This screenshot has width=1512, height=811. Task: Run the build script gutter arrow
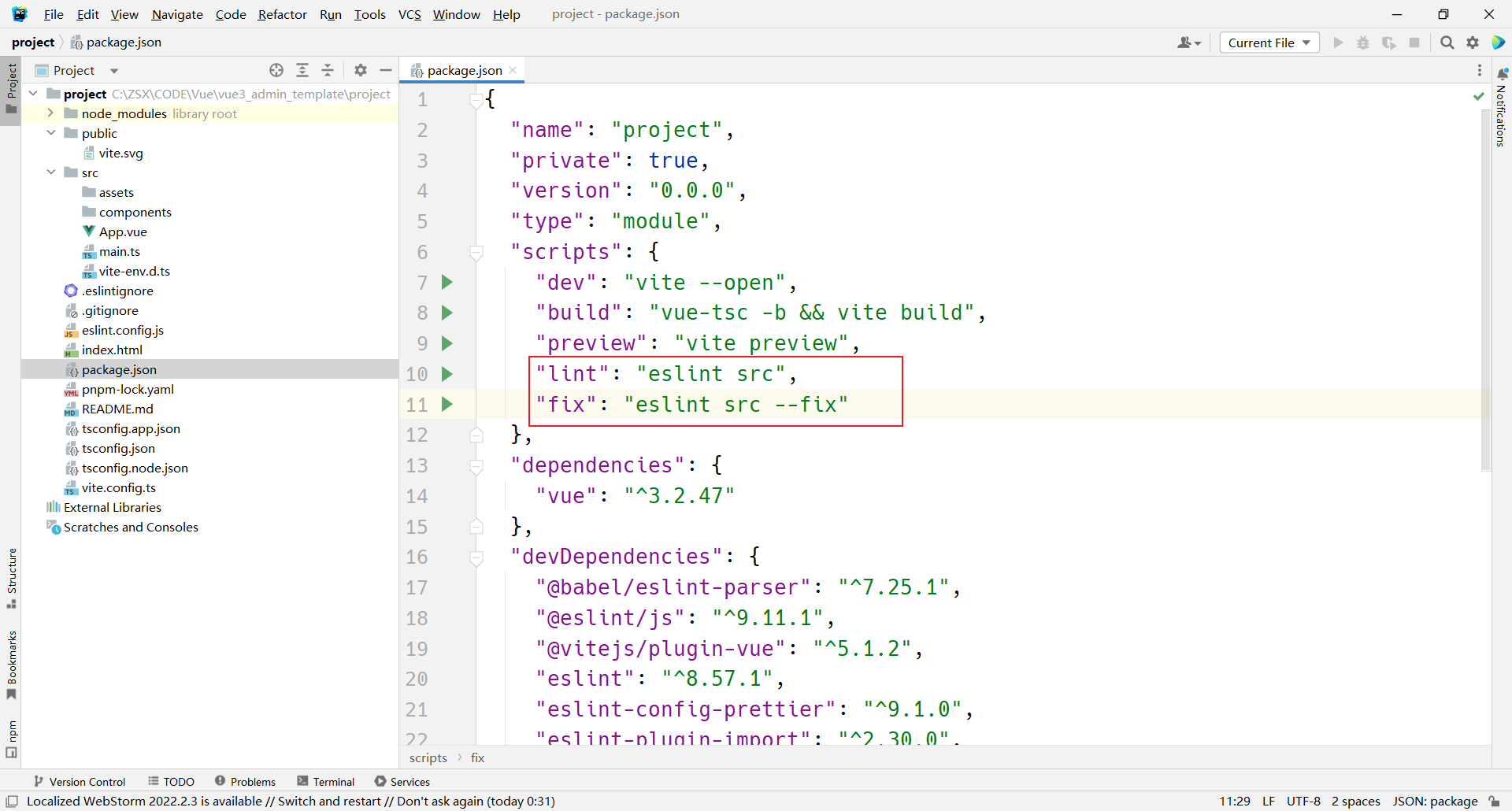click(447, 313)
